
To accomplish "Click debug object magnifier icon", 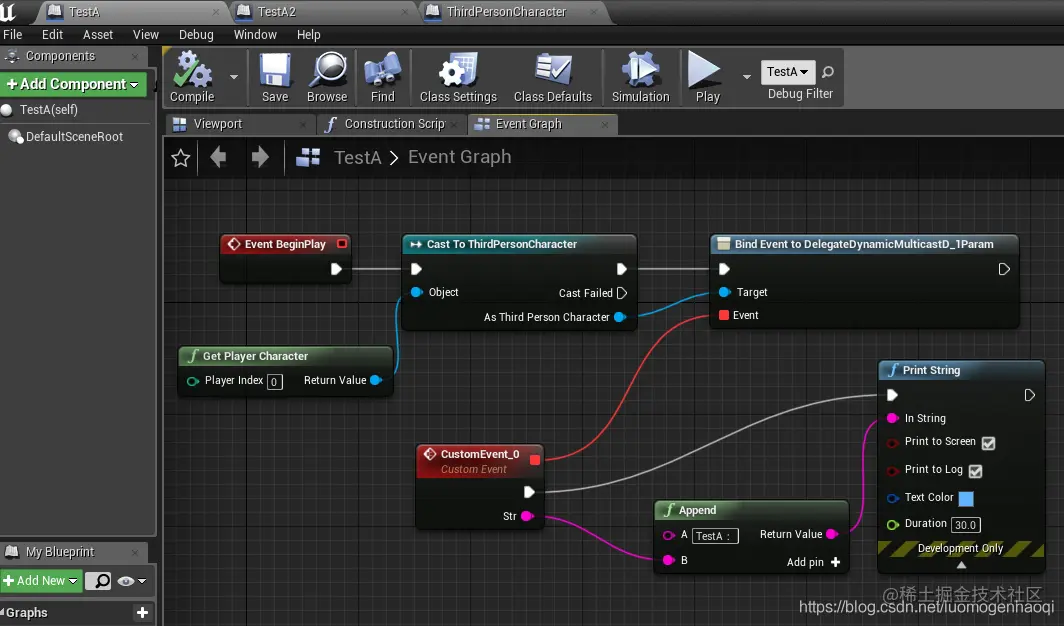I will 828,72.
